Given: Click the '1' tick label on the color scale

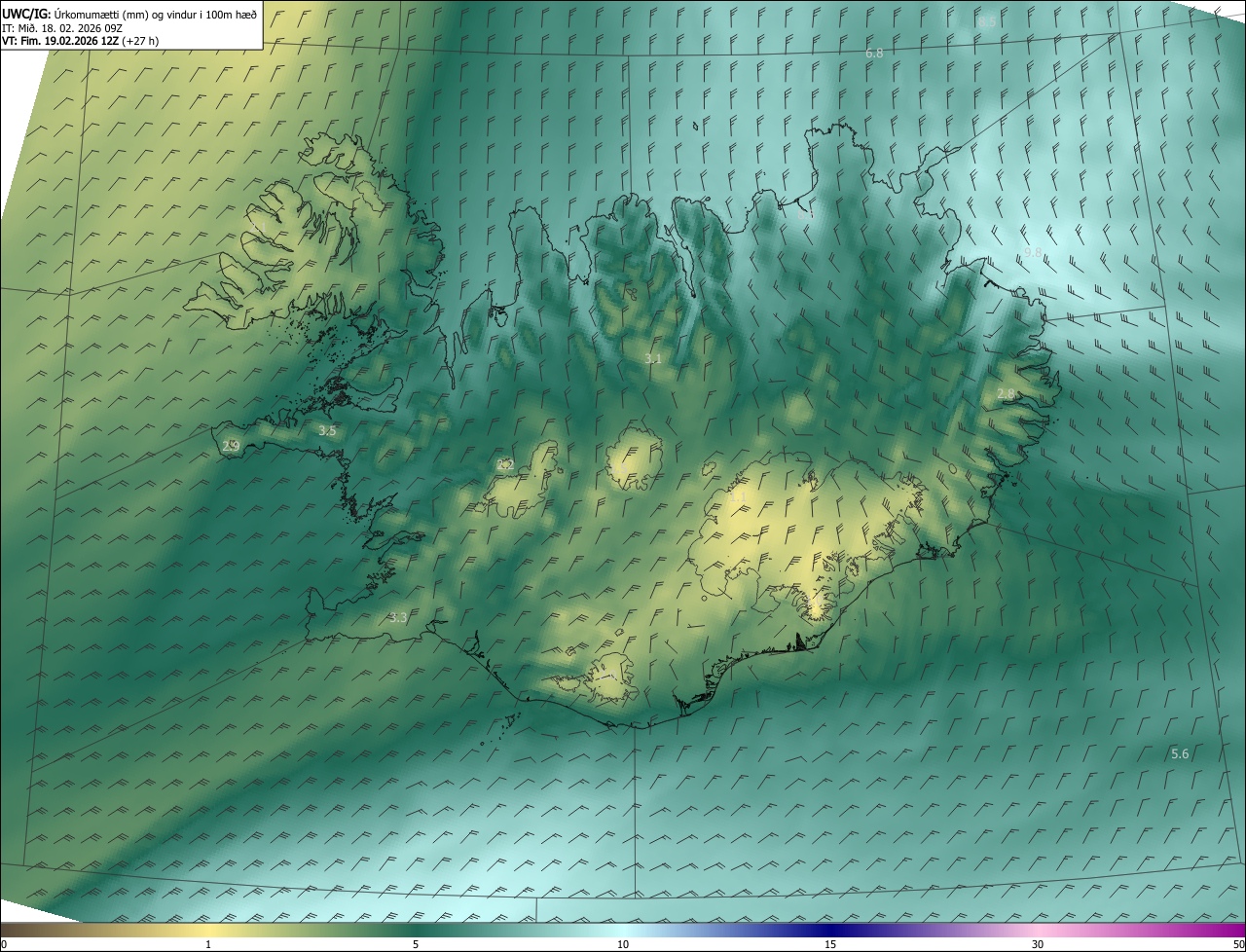Looking at the screenshot, I should [208, 944].
